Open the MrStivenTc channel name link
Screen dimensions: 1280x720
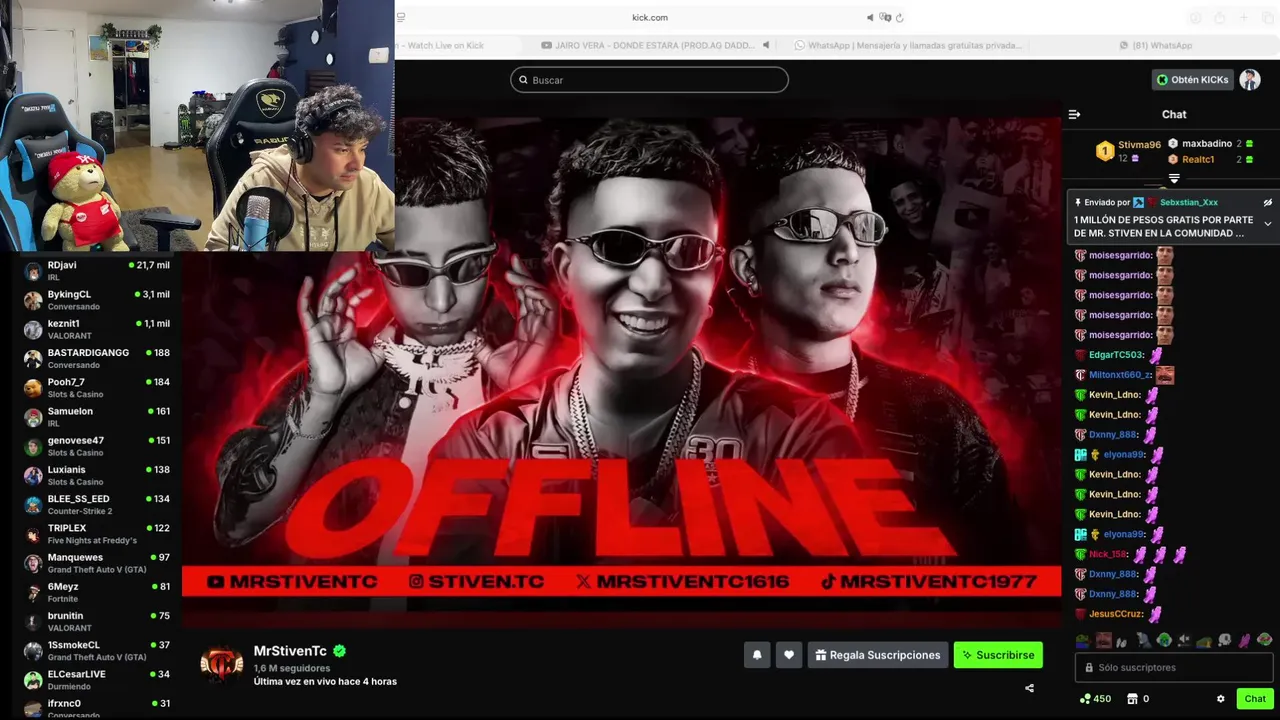[291, 651]
